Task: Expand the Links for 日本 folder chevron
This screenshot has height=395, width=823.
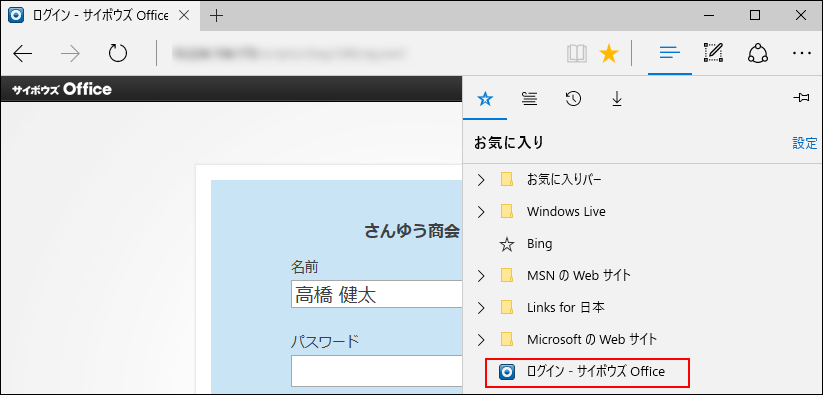Action: [x=481, y=307]
